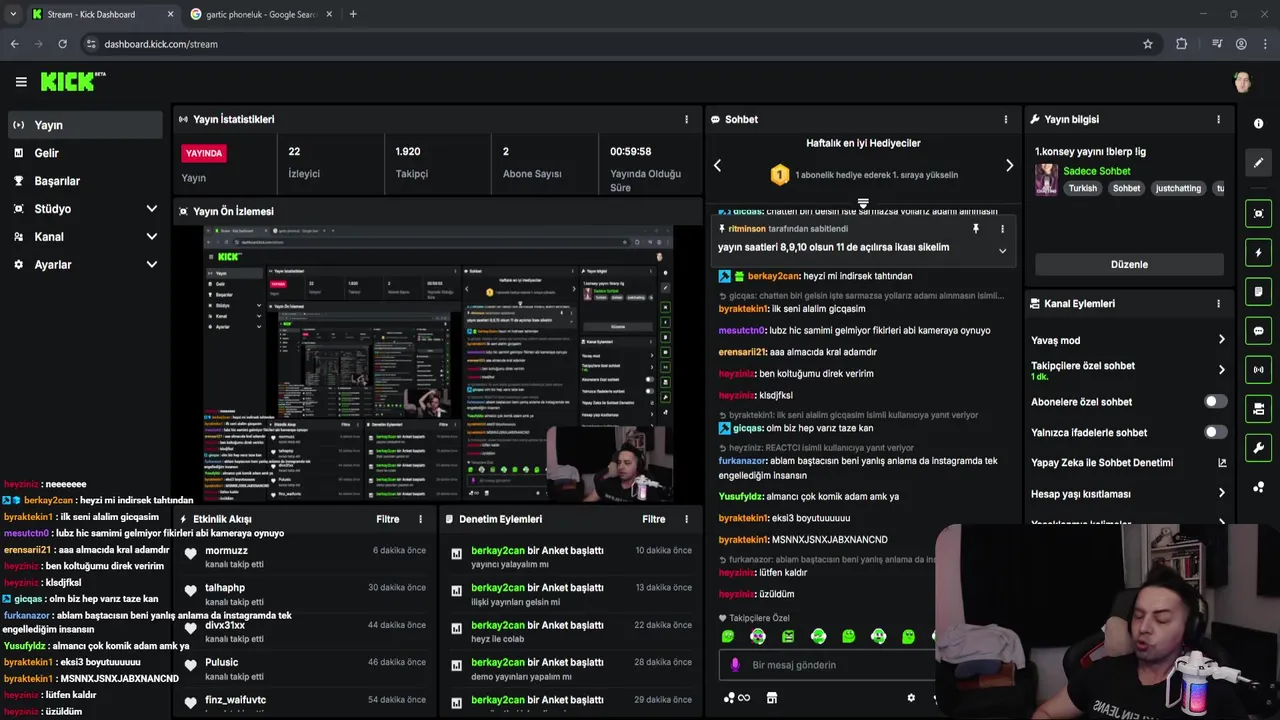Expand the pinned message chevron
The height and width of the screenshot is (720, 1280).
click(x=1002, y=251)
